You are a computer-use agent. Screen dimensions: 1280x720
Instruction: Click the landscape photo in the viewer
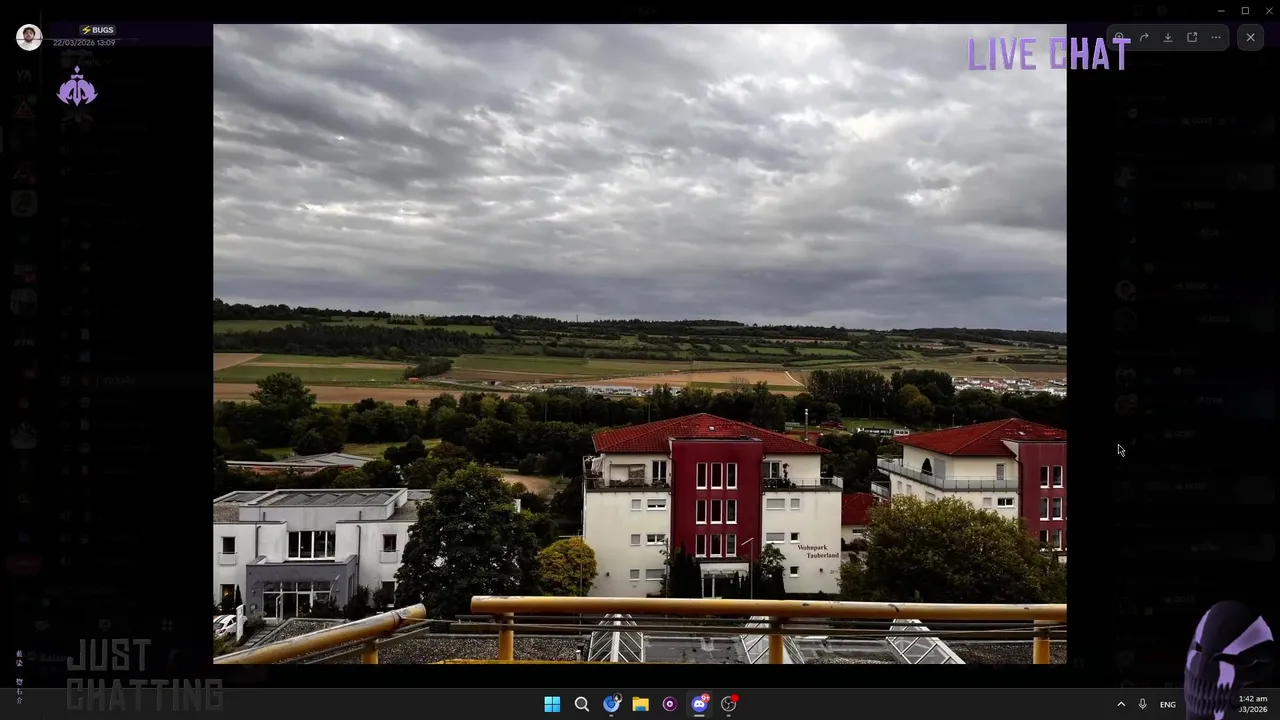point(640,344)
